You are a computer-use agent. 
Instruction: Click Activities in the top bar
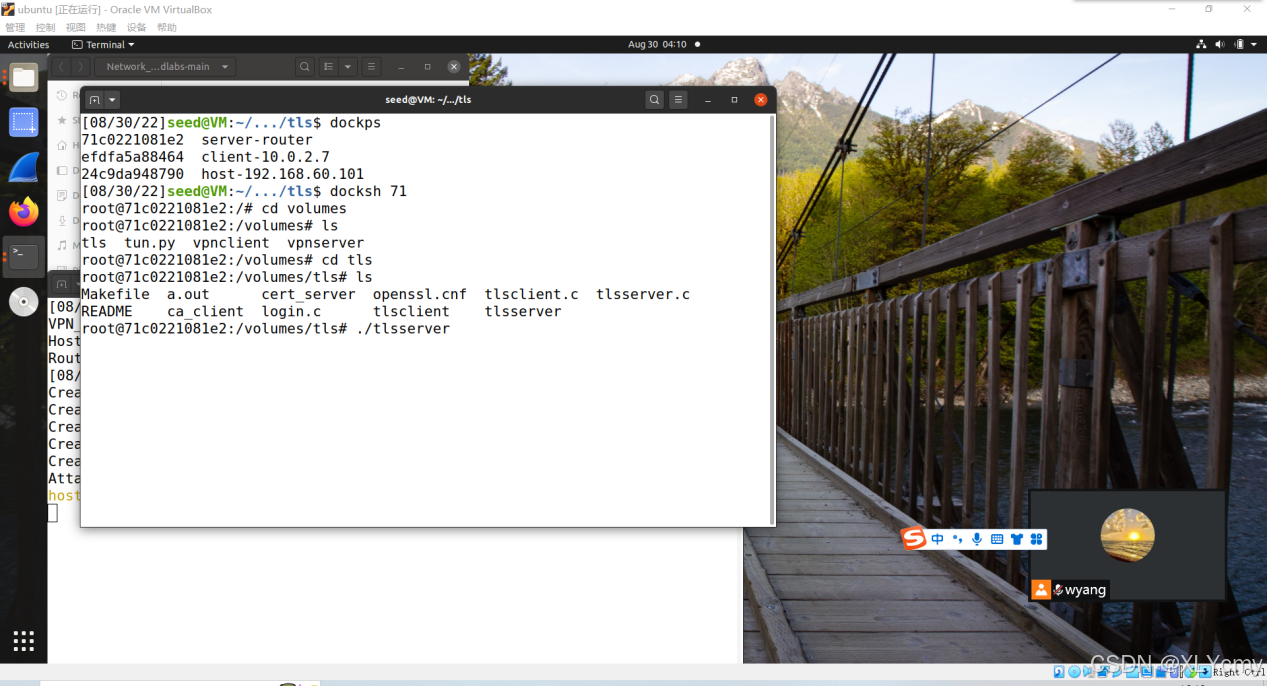28,44
